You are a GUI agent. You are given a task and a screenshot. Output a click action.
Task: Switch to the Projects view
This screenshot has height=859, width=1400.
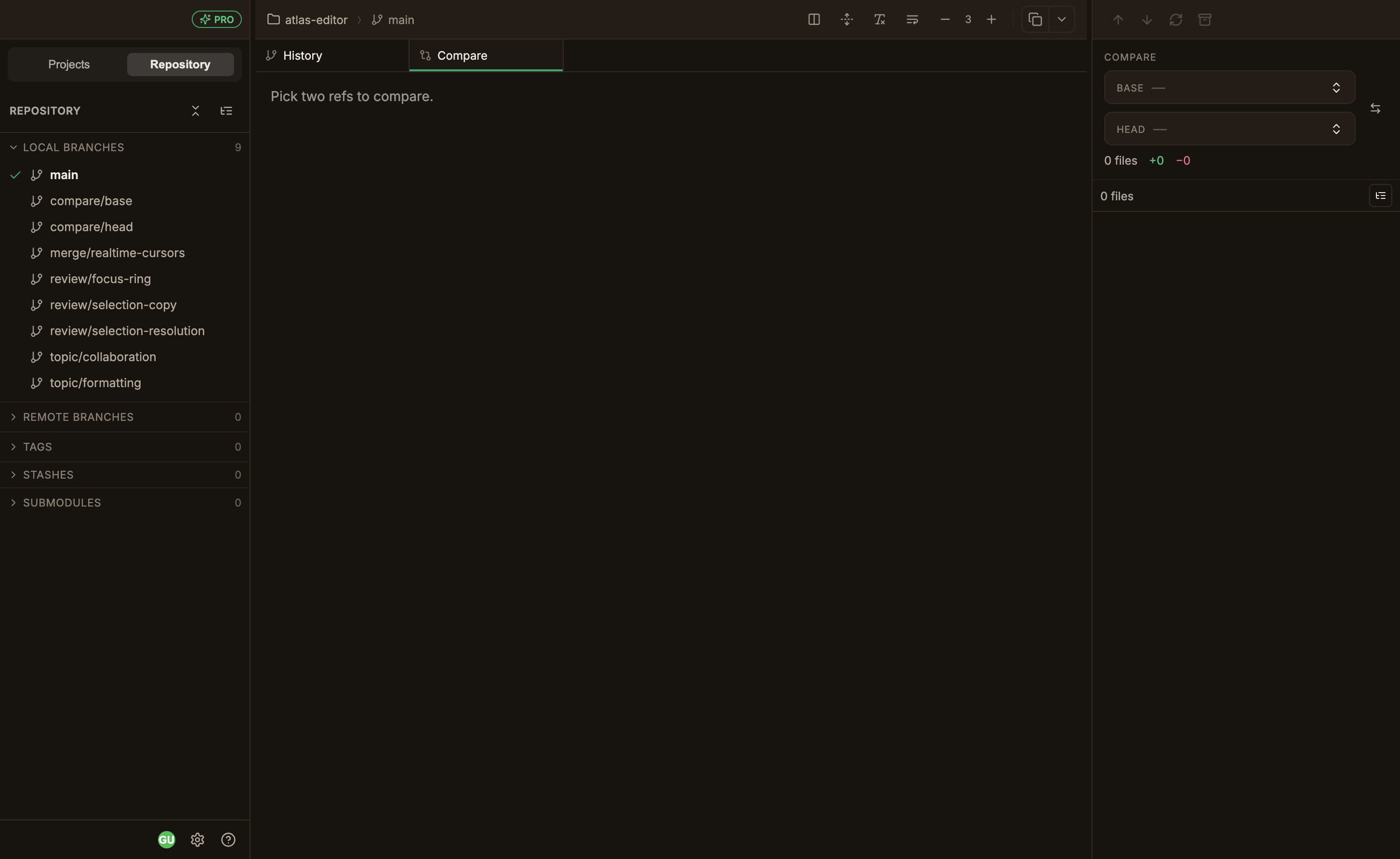coord(69,64)
